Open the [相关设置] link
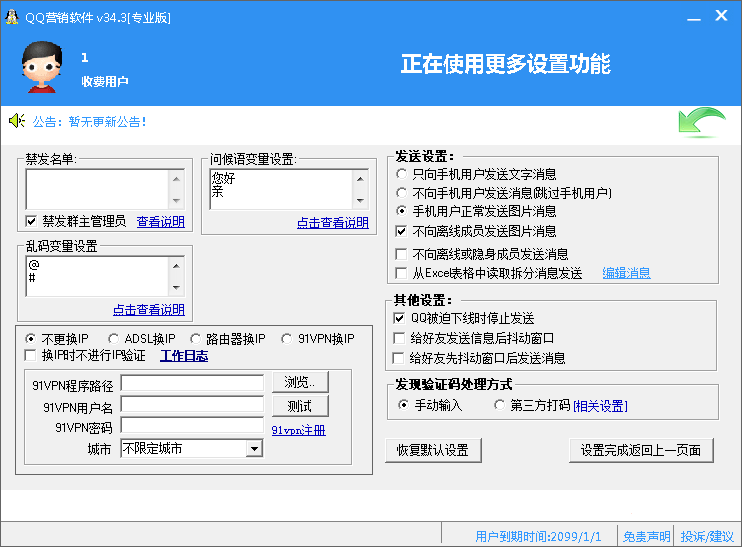742x547 pixels. (601, 406)
